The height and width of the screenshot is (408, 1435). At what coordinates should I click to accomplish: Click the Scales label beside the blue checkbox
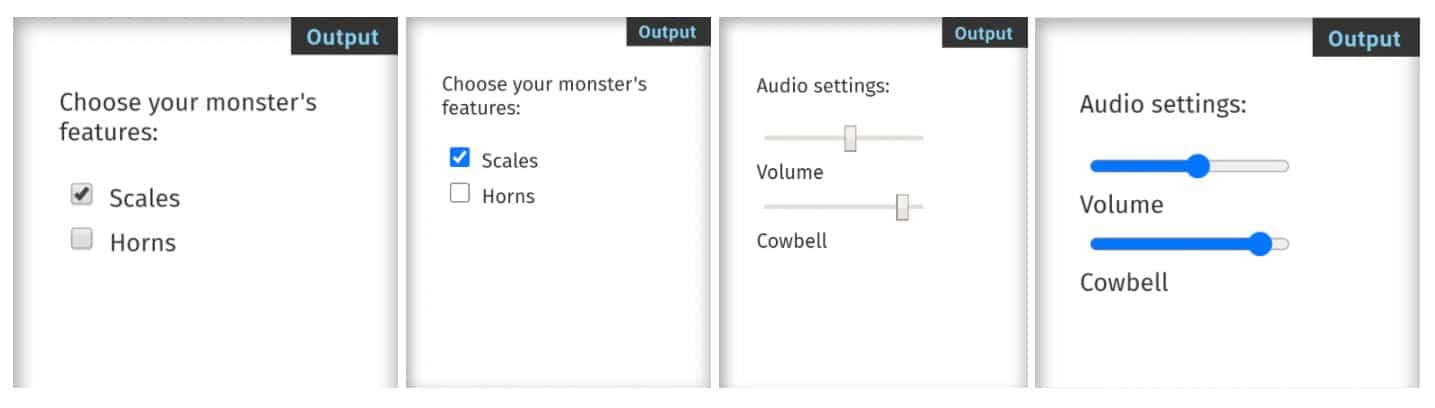tap(509, 160)
